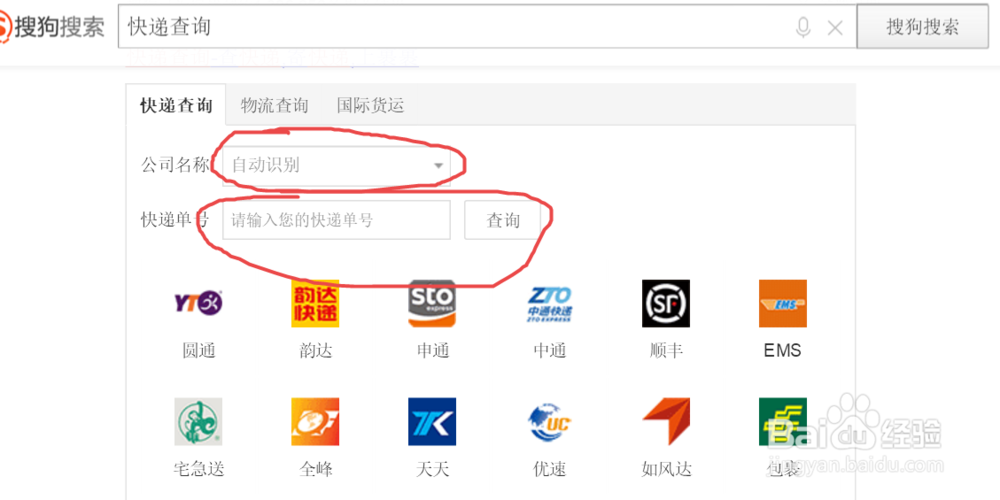Select the UC 优速 courier icon
The image size is (1000, 500).
pyautogui.click(x=550, y=422)
